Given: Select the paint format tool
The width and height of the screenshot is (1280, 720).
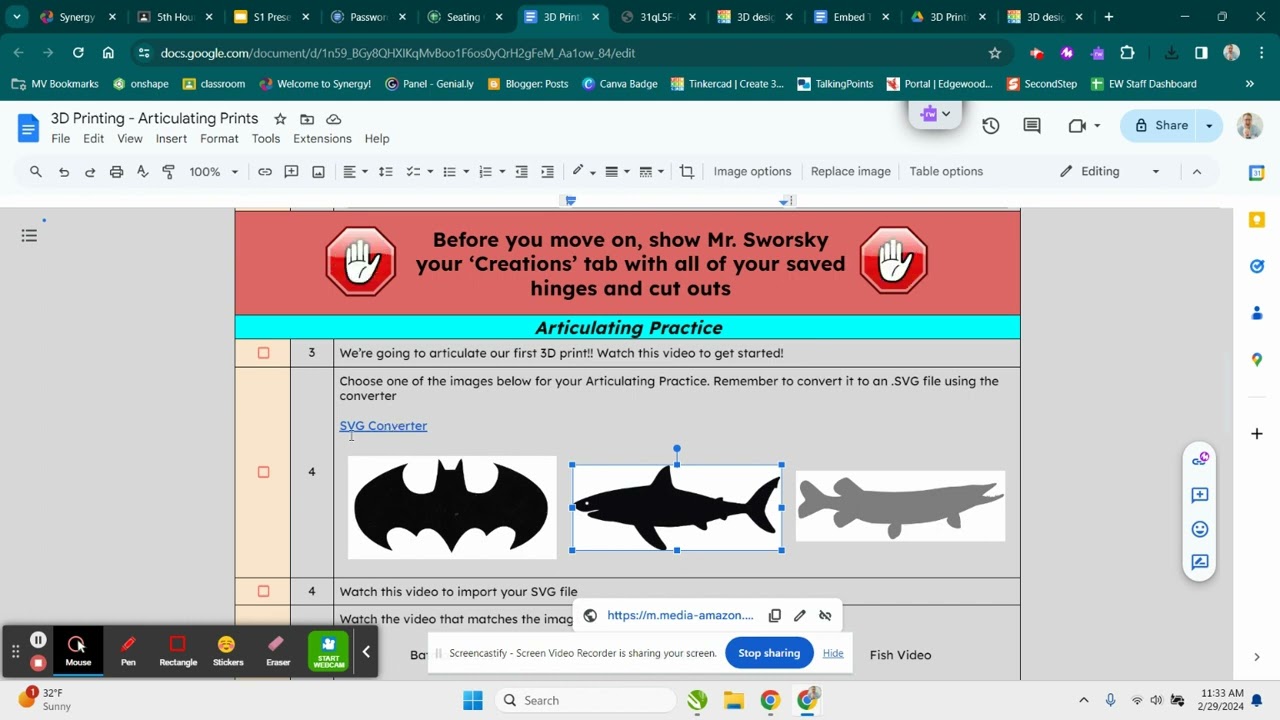Looking at the screenshot, I should click(x=168, y=172).
